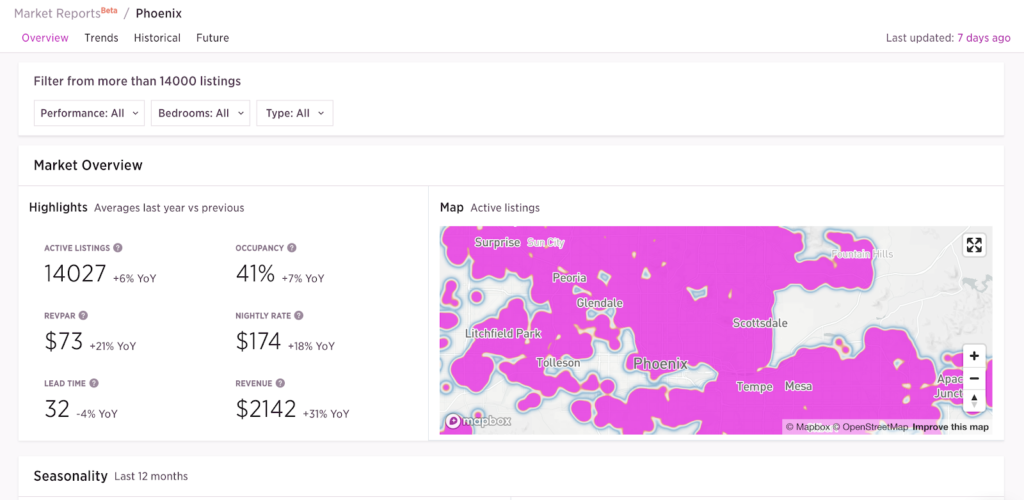This screenshot has height=500, width=1024.
Task: Reset map bearing with compass button
Action: [974, 400]
